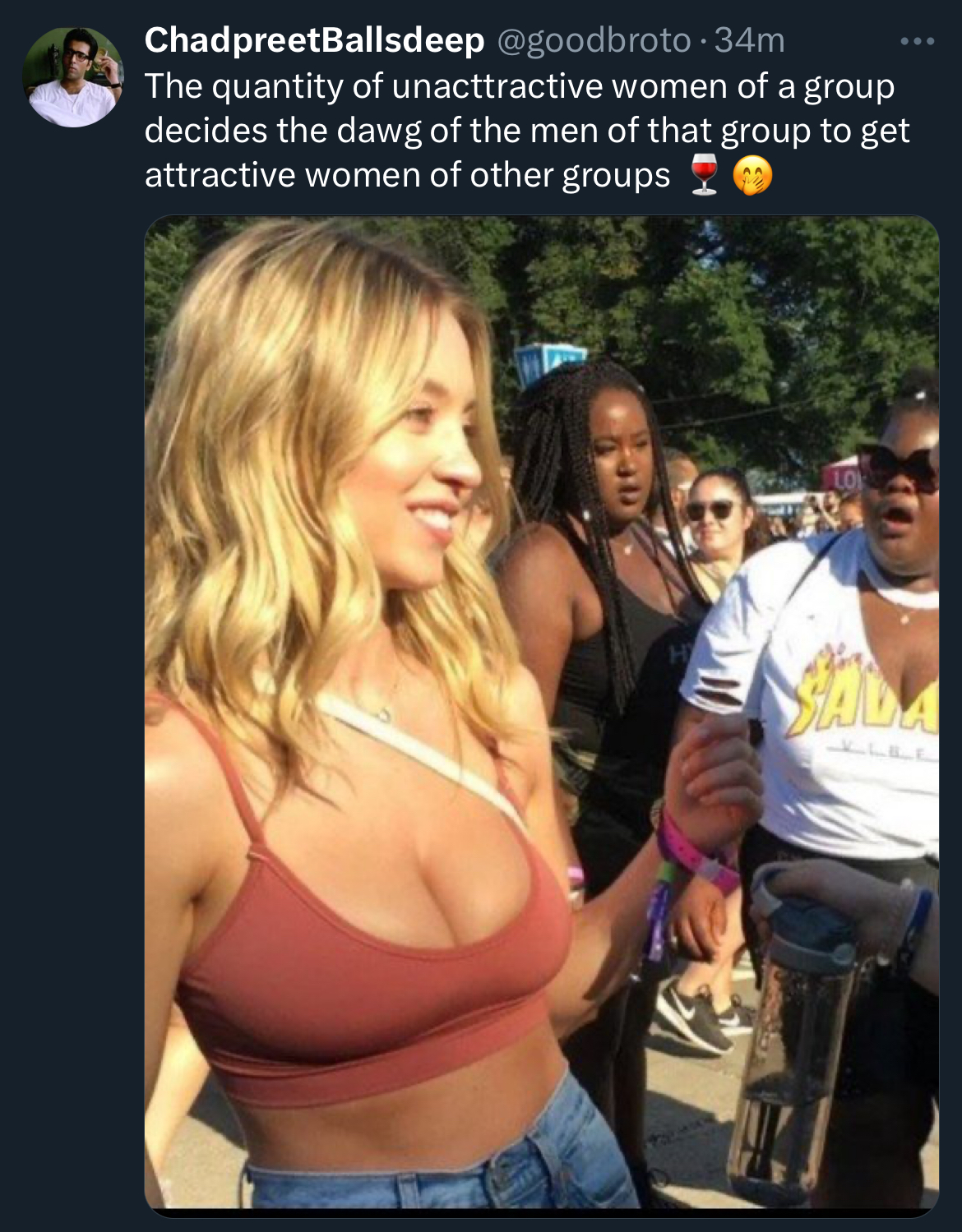Screen dimensions: 962x1232
Task: Open ChadpreetBallsdeep display name profile link
Action: (315, 40)
